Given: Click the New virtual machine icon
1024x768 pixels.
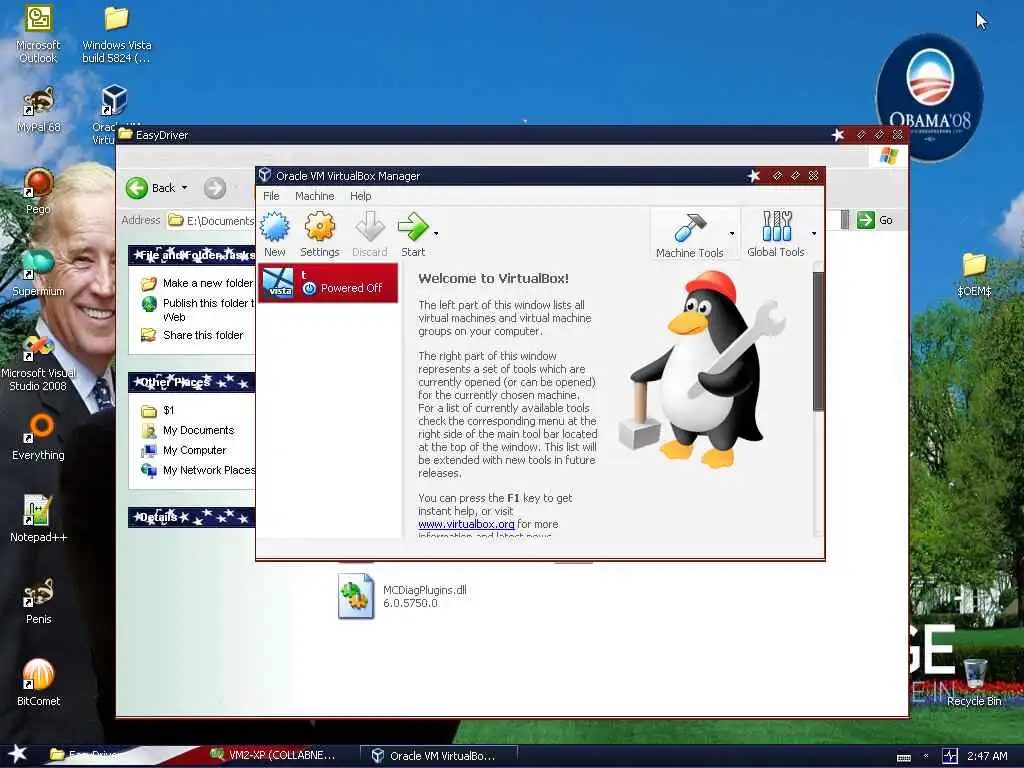Looking at the screenshot, I should click(274, 227).
